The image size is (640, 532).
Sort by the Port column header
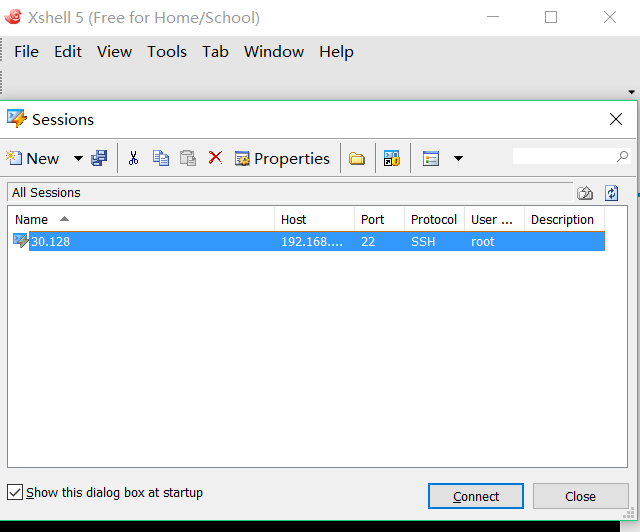click(x=379, y=220)
